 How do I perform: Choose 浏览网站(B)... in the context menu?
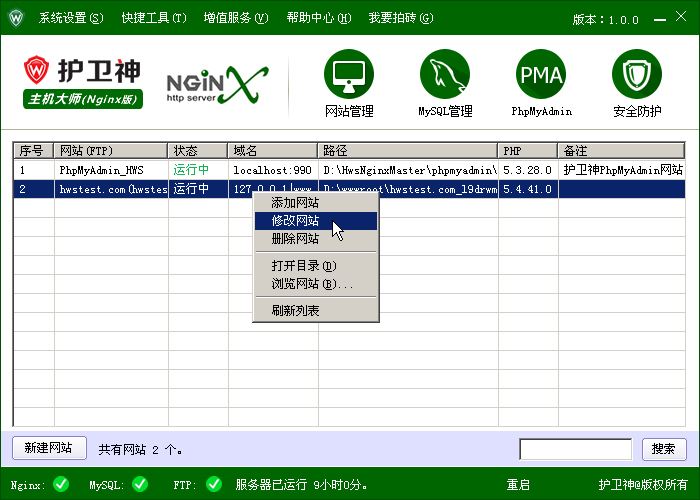(316, 284)
